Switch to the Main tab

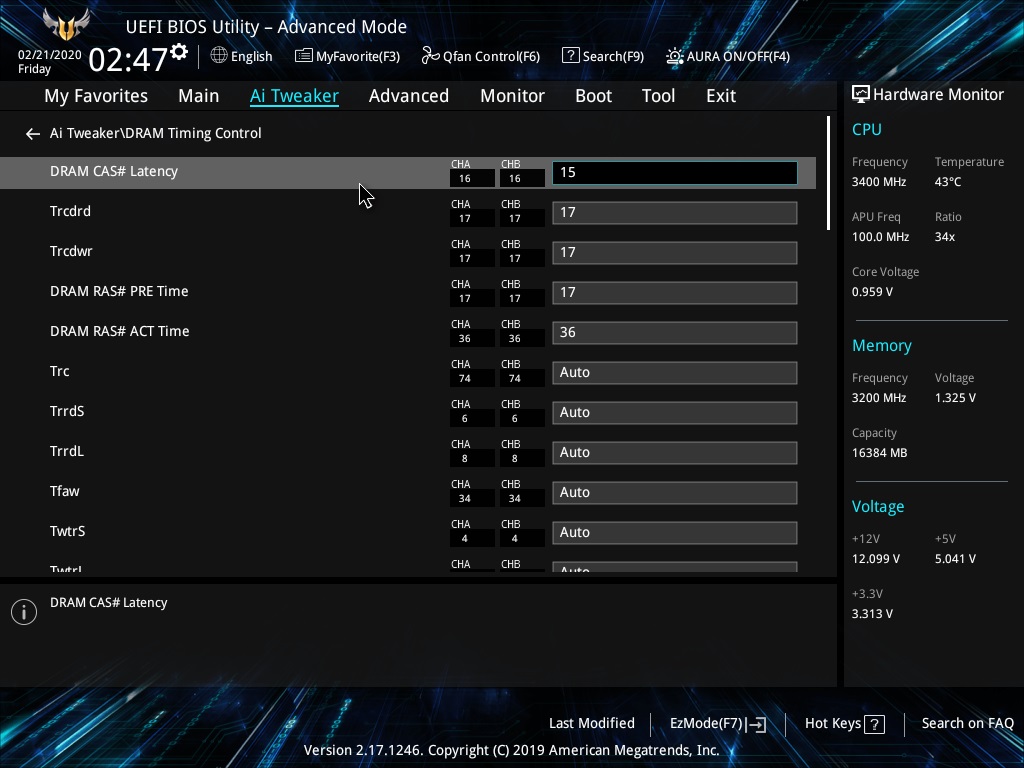(x=199, y=96)
